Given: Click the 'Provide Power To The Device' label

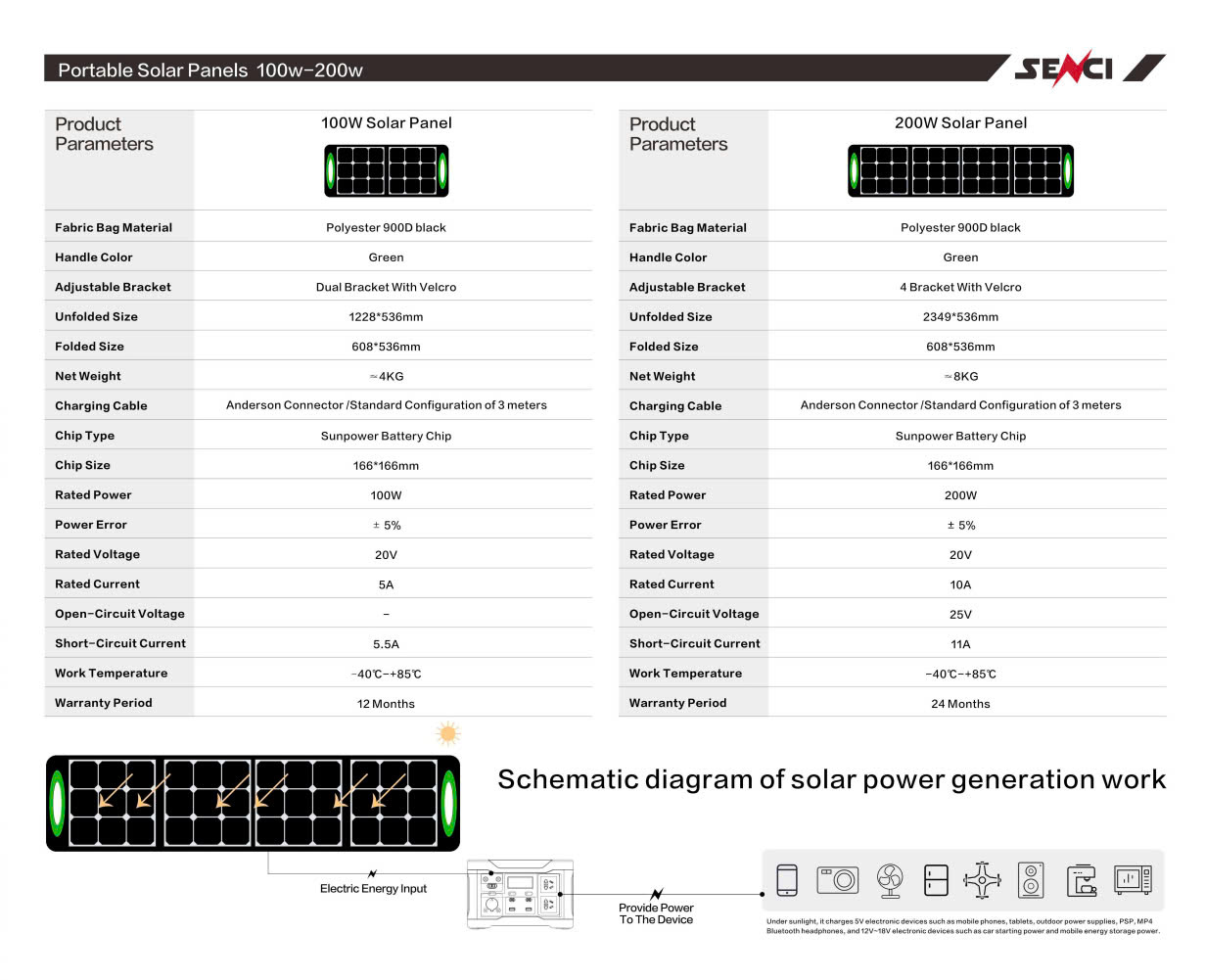Looking at the screenshot, I should pos(656,913).
